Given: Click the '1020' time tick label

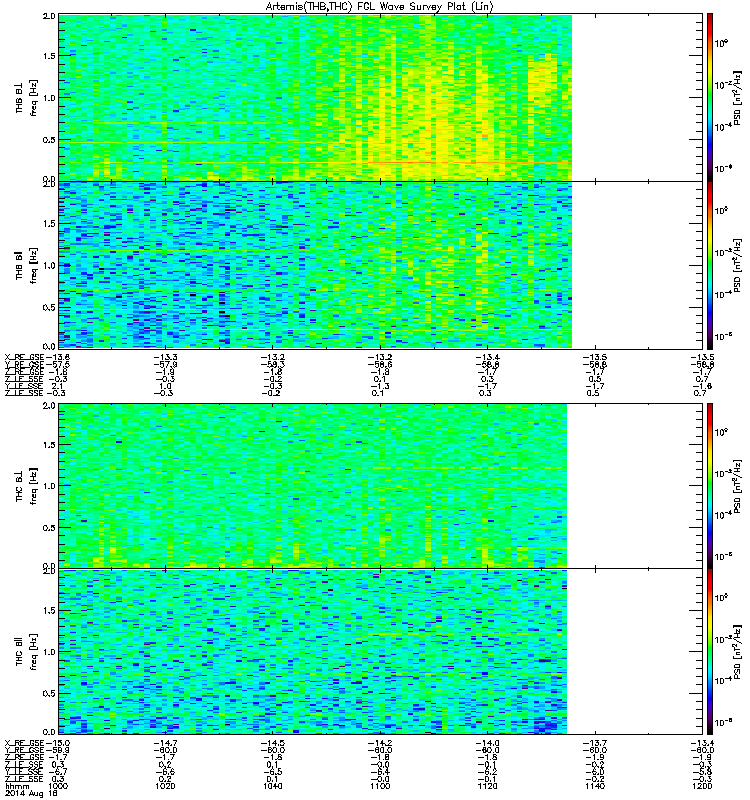Looking at the screenshot, I should 166,786.
